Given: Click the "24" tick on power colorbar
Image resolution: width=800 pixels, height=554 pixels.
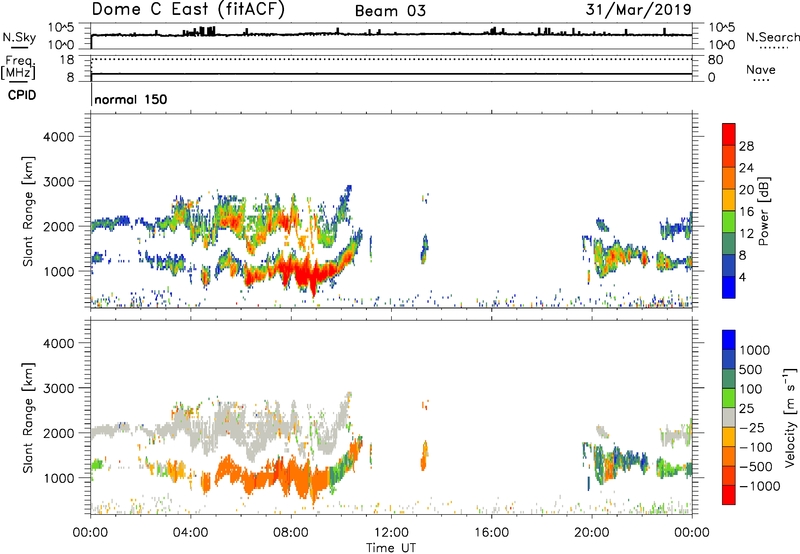Looking at the screenshot, I should coord(746,168).
